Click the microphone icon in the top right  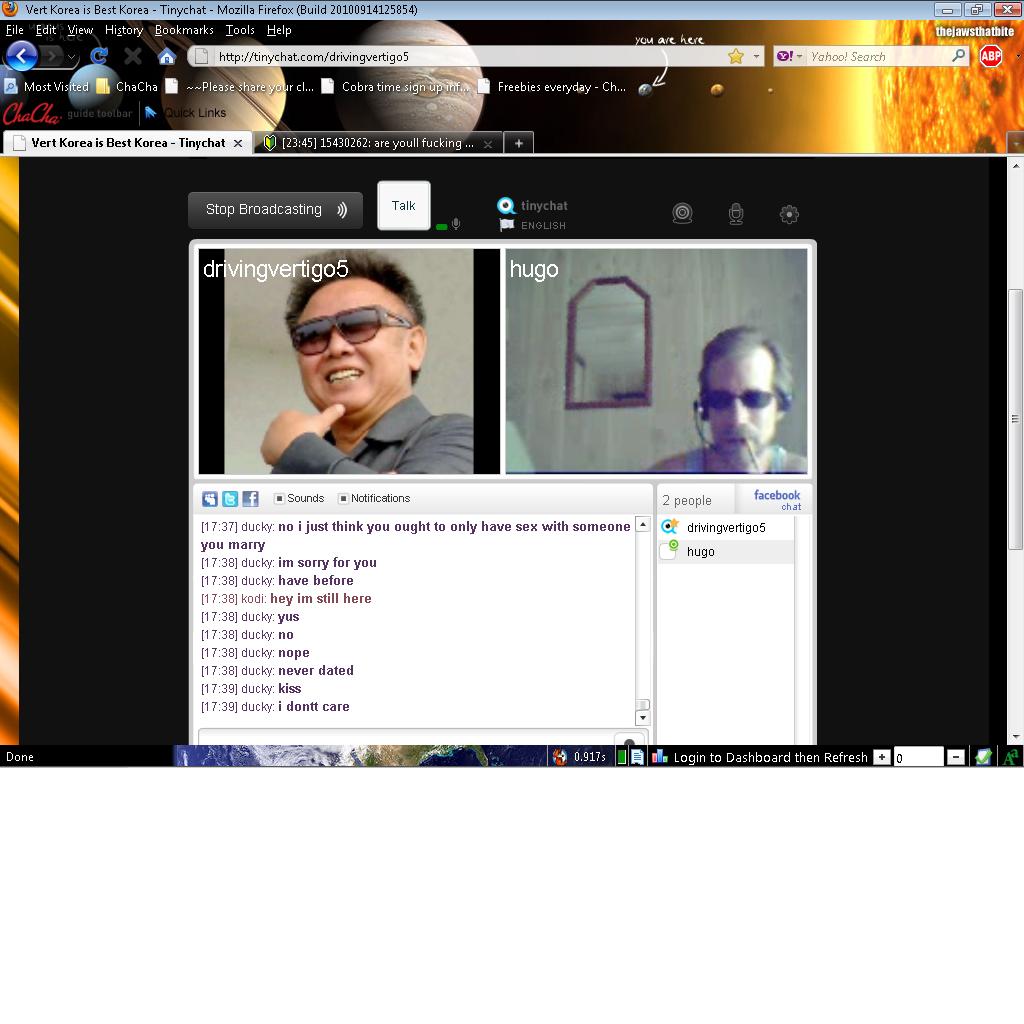click(736, 213)
